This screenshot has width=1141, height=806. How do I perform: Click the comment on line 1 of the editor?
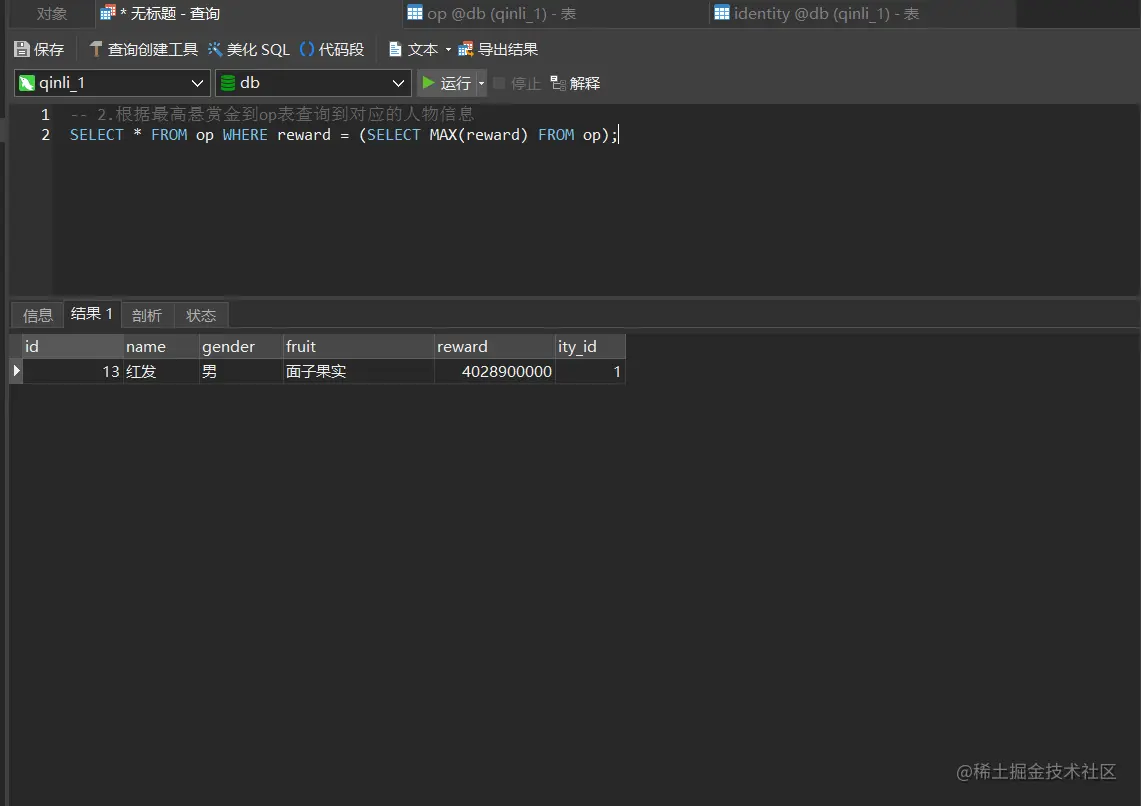tap(272, 114)
